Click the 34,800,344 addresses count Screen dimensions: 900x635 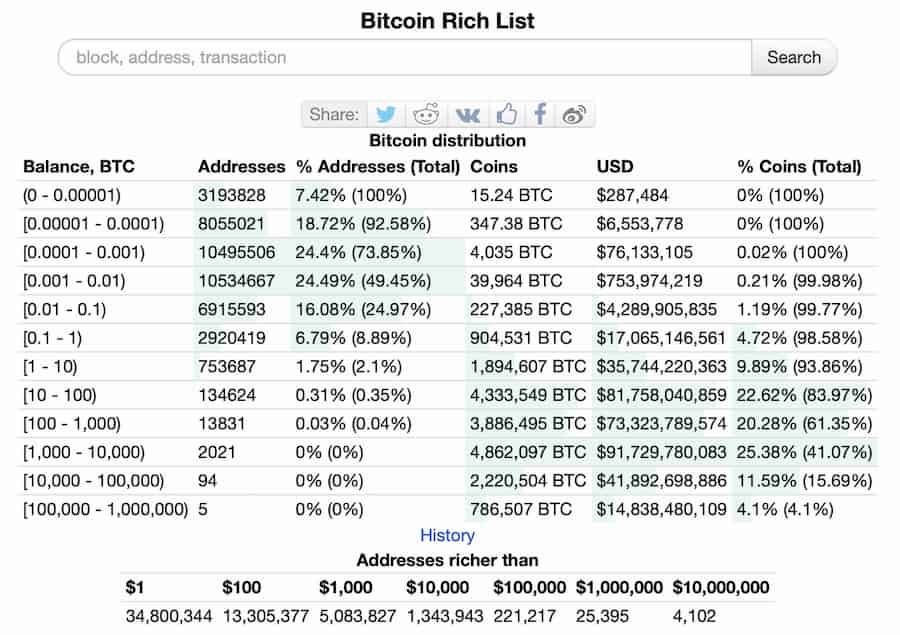[x=169, y=616]
